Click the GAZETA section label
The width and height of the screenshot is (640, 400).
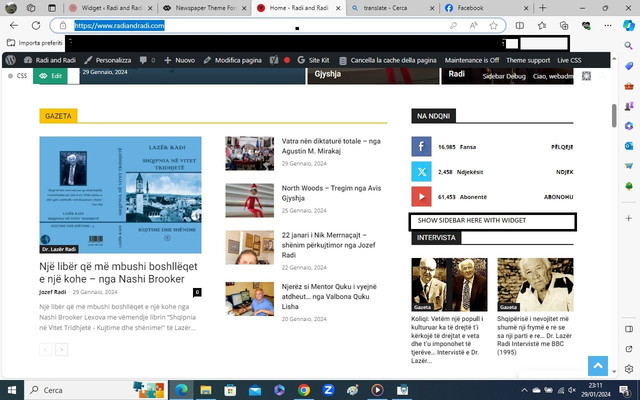click(58, 116)
